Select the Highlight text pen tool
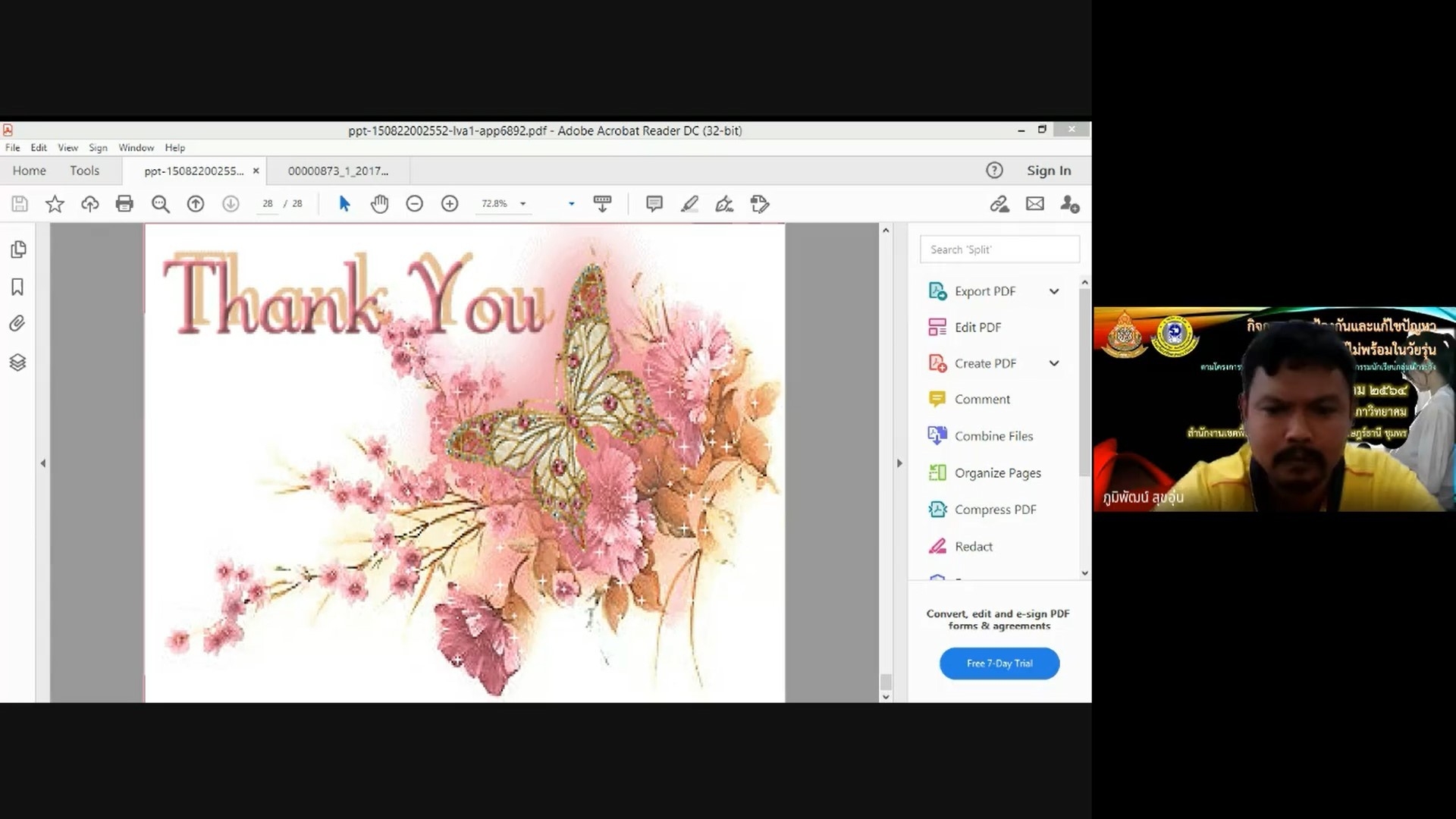The height and width of the screenshot is (819, 1456). pyautogui.click(x=689, y=203)
